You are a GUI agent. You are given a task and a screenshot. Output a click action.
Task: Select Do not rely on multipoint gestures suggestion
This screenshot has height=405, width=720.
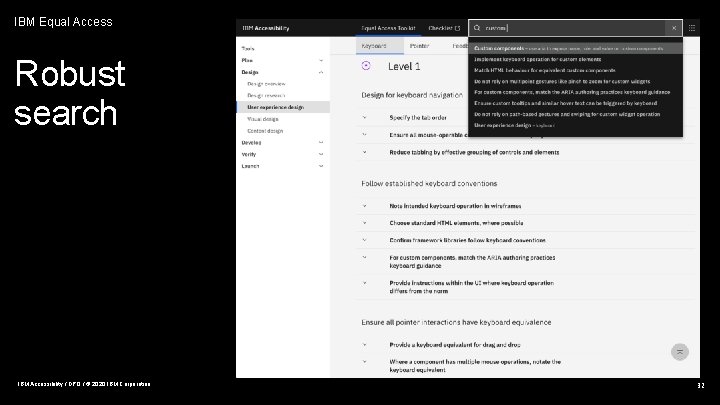[x=575, y=81]
